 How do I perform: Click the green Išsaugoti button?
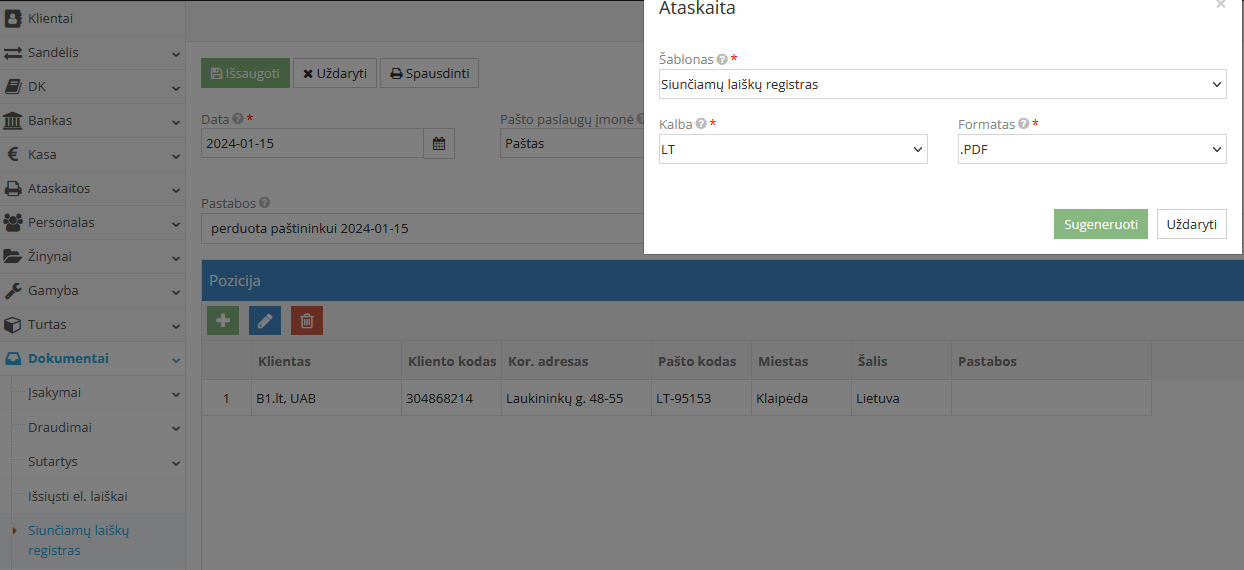click(245, 73)
